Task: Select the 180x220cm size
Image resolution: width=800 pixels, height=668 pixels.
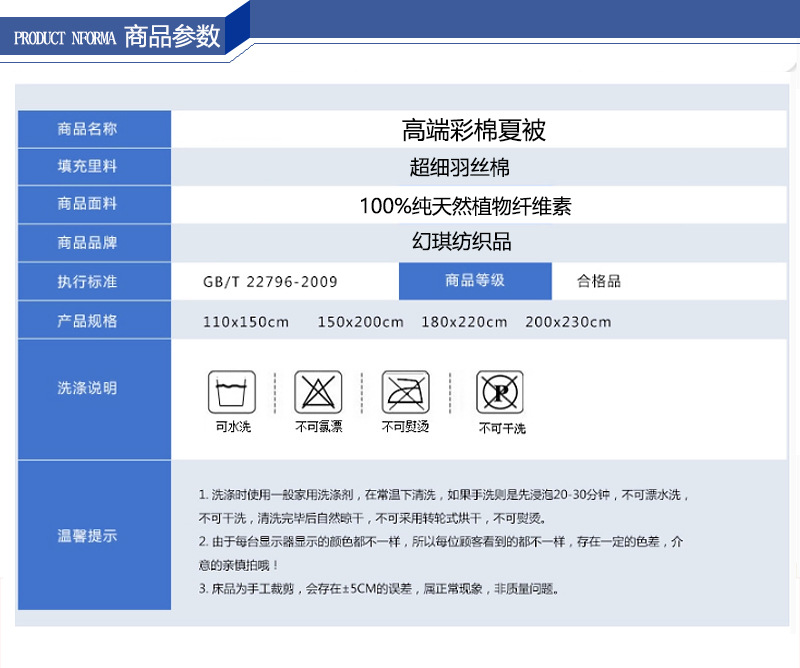Action: coord(464,322)
